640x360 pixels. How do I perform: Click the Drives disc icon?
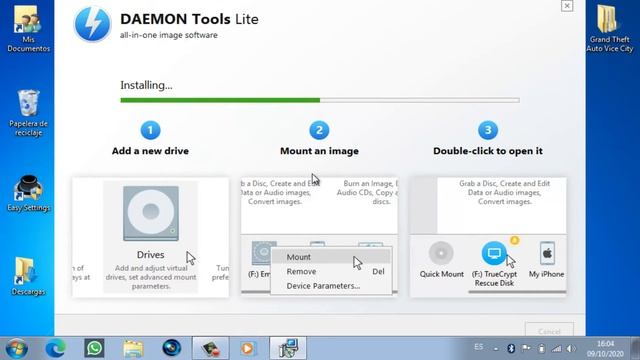coord(151,213)
